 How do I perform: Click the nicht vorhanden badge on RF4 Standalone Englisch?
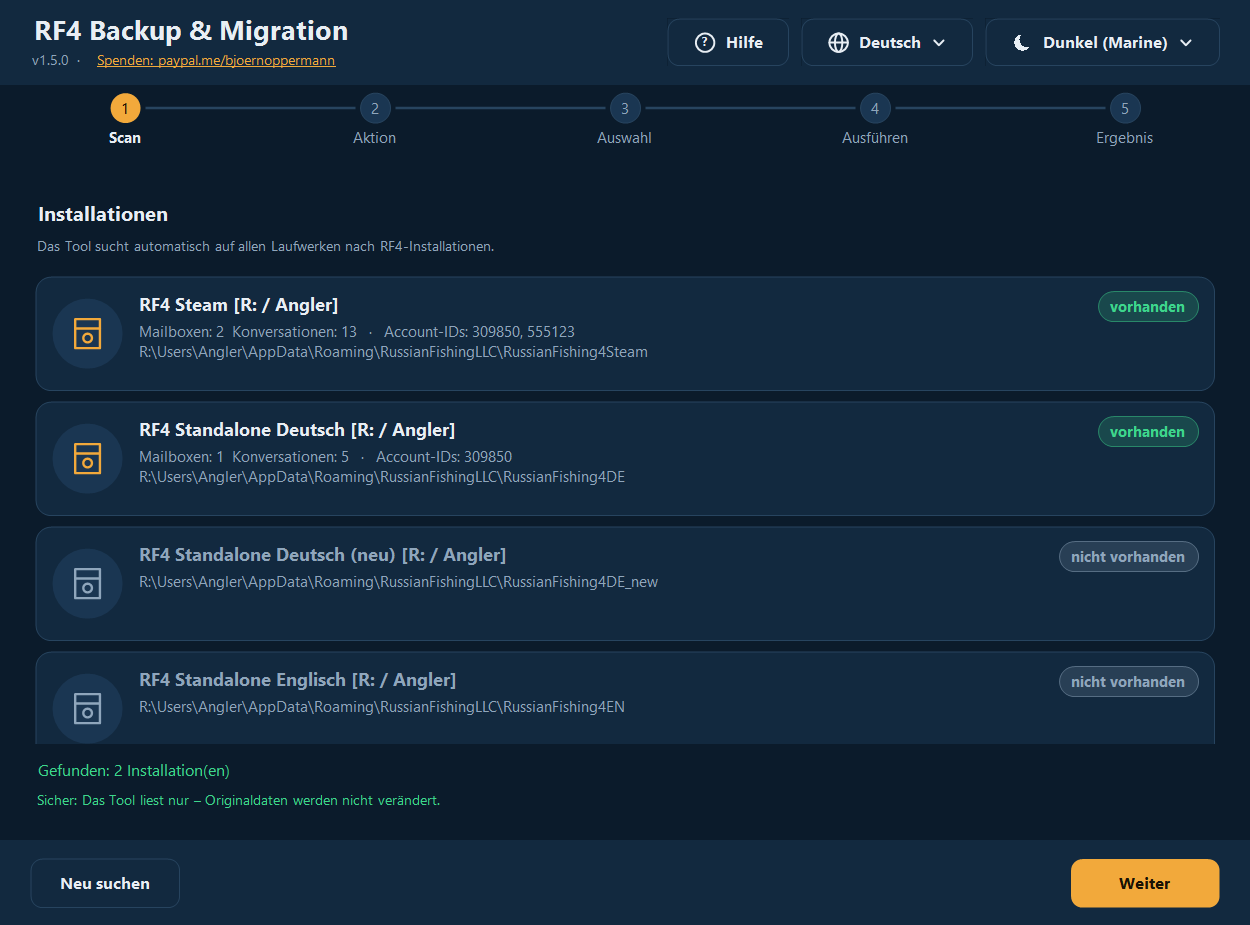(x=1128, y=682)
